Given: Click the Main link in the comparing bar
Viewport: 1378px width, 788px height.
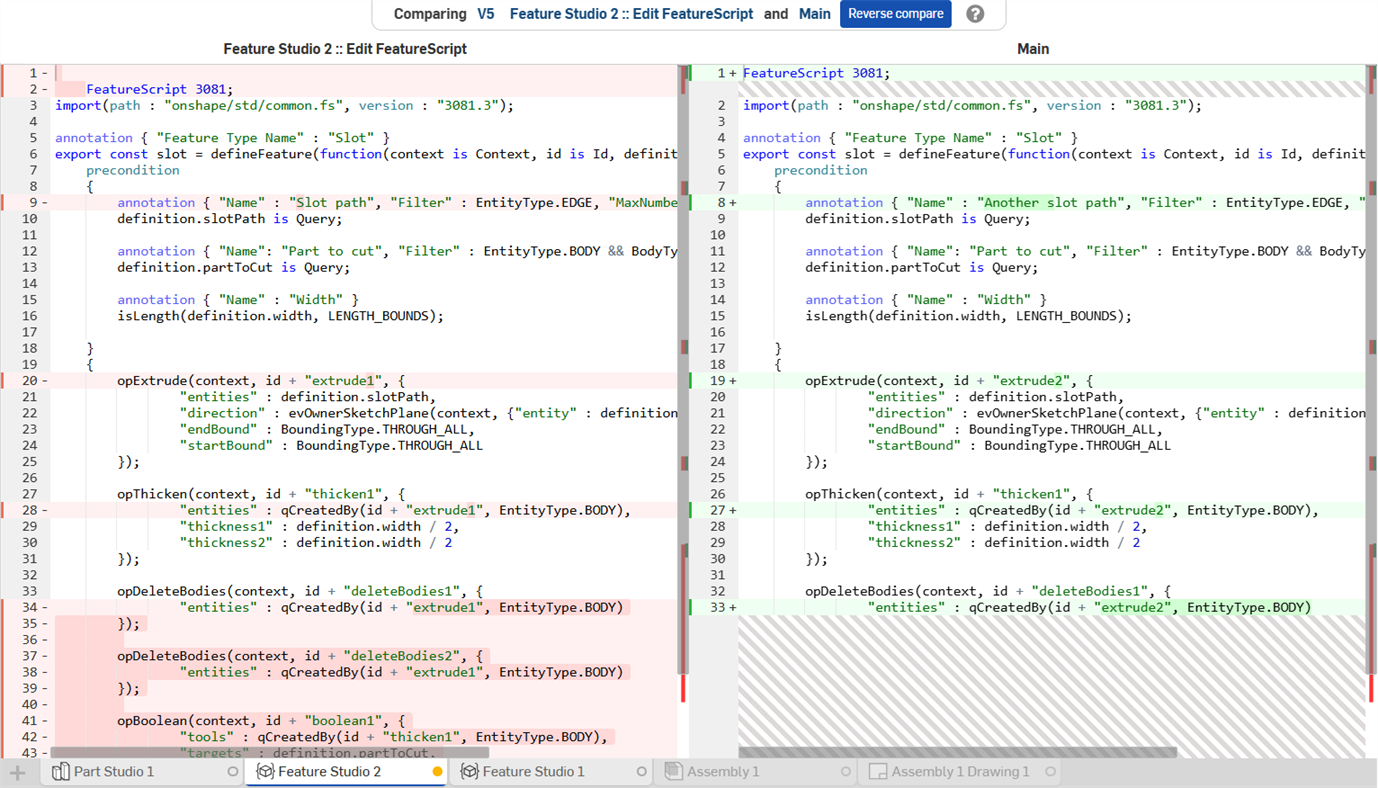Looking at the screenshot, I should (x=815, y=14).
